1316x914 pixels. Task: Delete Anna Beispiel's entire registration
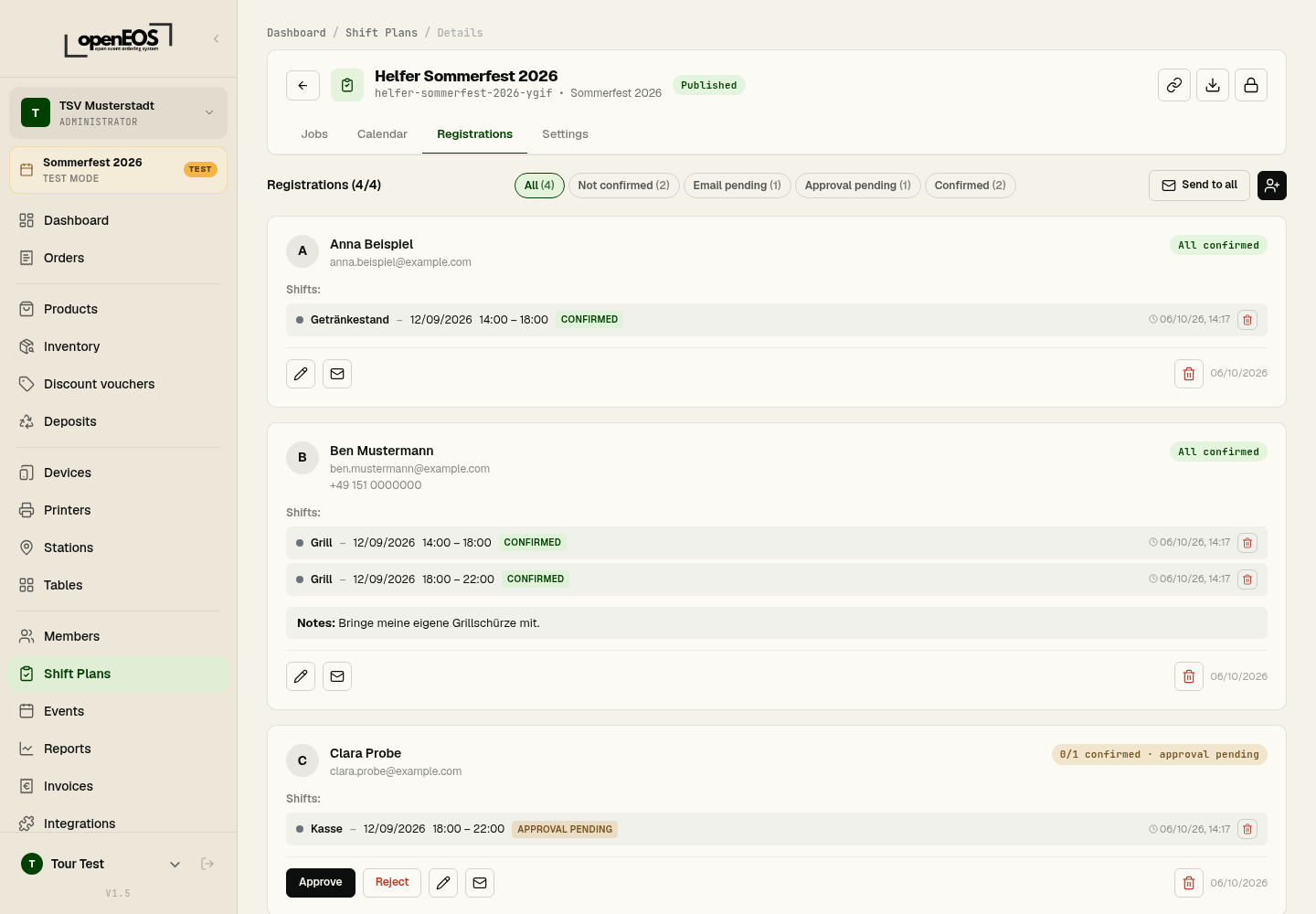1189,374
